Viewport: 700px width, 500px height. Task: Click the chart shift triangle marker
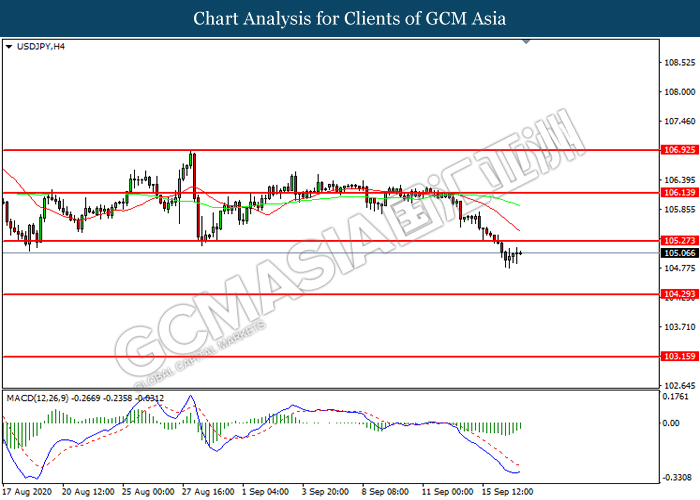[x=526, y=42]
